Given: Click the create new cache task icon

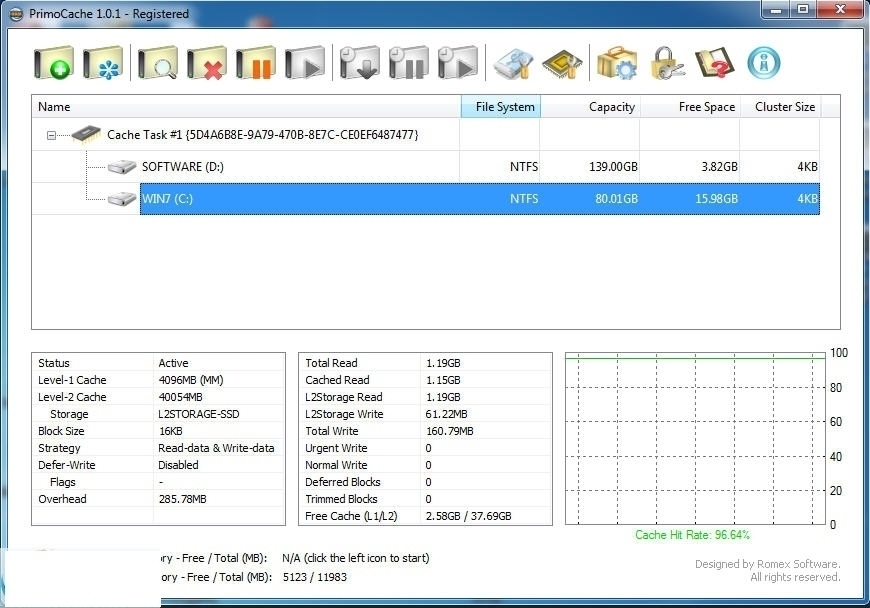Looking at the screenshot, I should (x=53, y=63).
